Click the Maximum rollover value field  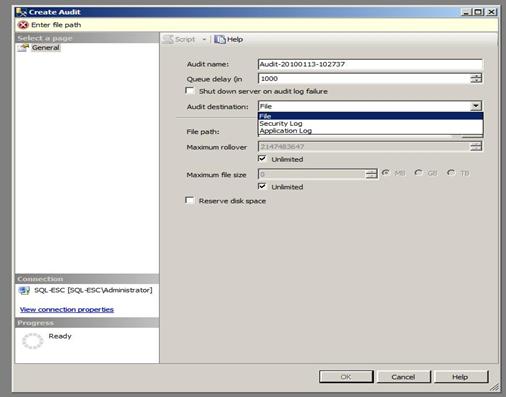[x=364, y=146]
